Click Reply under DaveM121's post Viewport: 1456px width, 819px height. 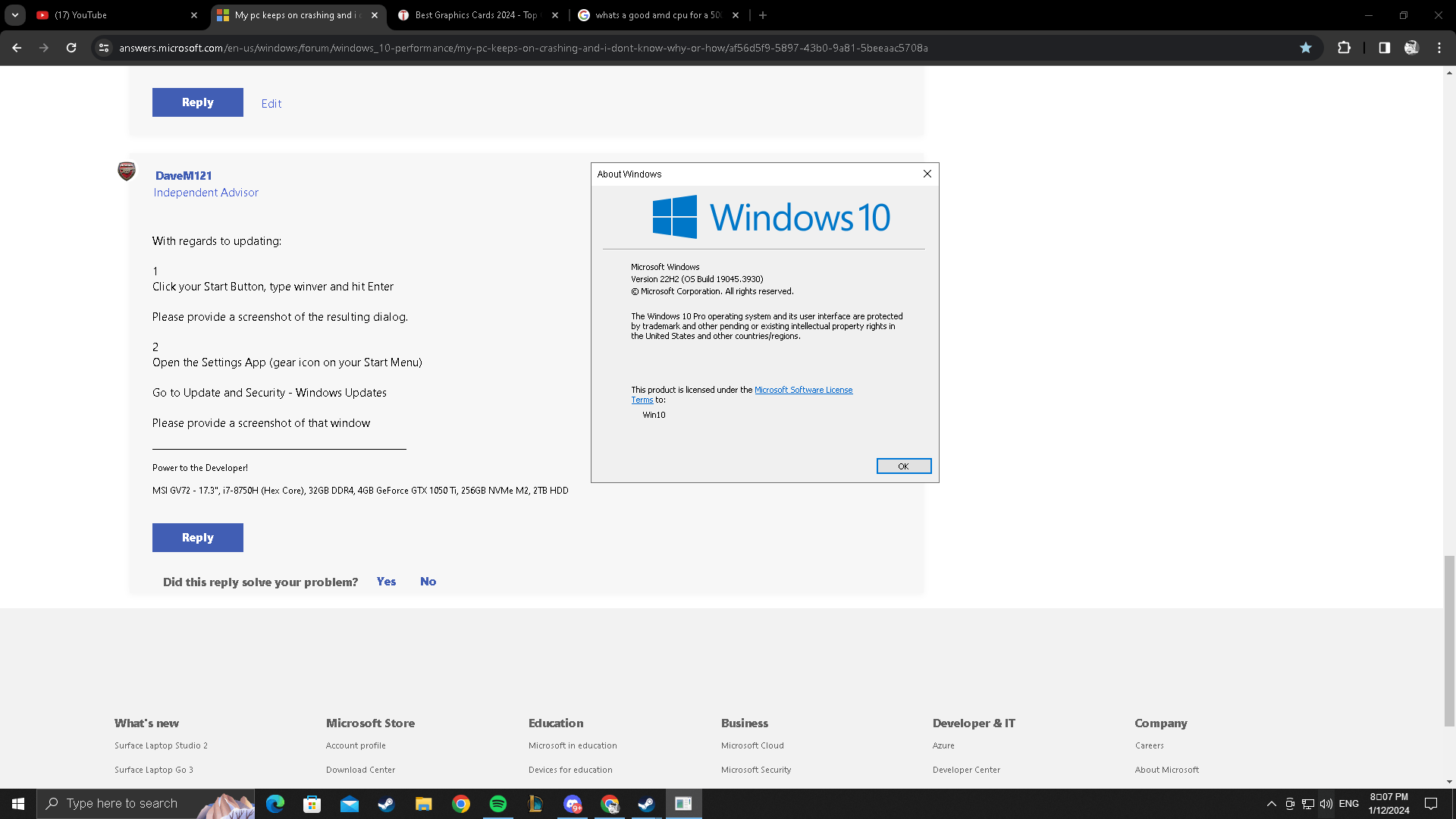[x=197, y=538]
